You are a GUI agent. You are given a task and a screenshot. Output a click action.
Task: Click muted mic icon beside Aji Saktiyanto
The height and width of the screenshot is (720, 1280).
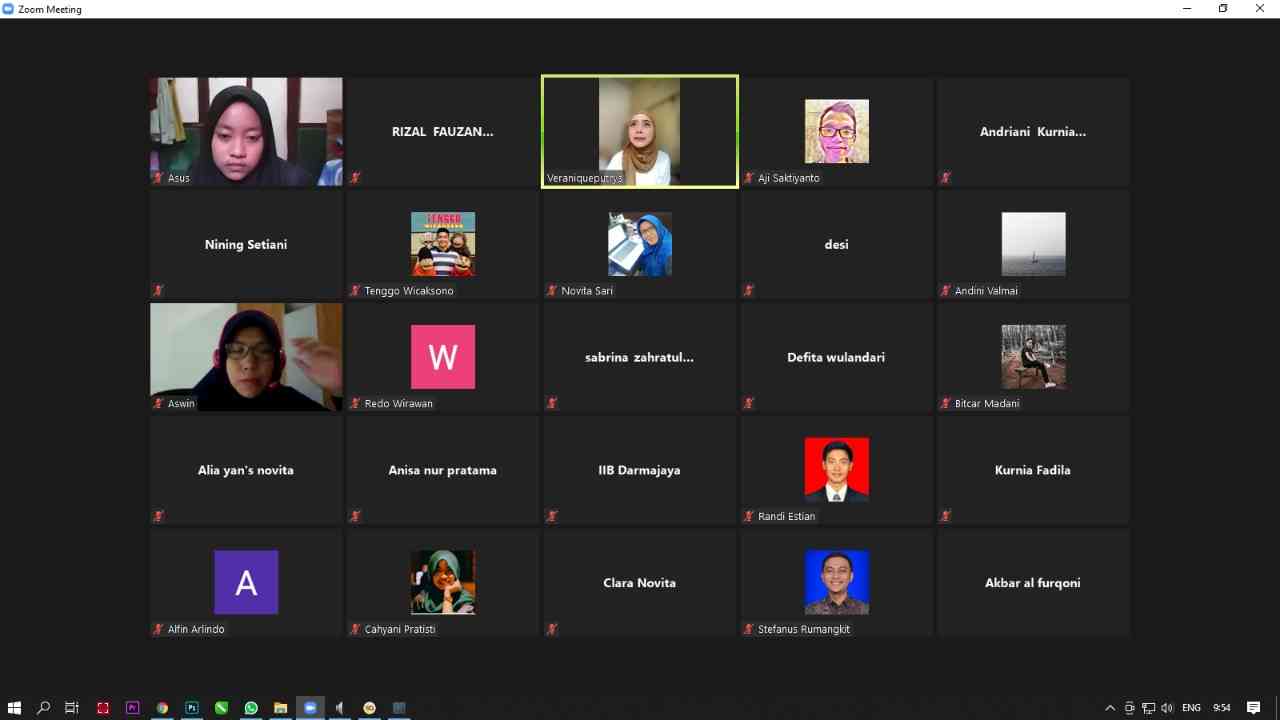pos(748,178)
